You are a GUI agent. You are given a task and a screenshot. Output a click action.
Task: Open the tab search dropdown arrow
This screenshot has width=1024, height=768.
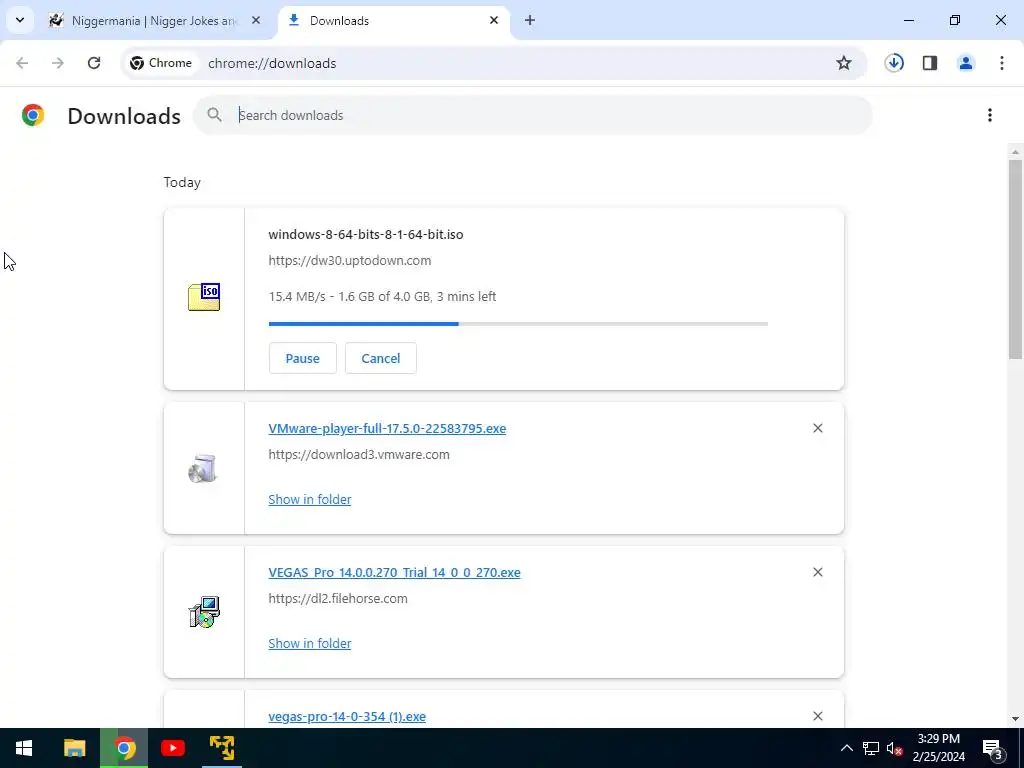tap(20, 20)
